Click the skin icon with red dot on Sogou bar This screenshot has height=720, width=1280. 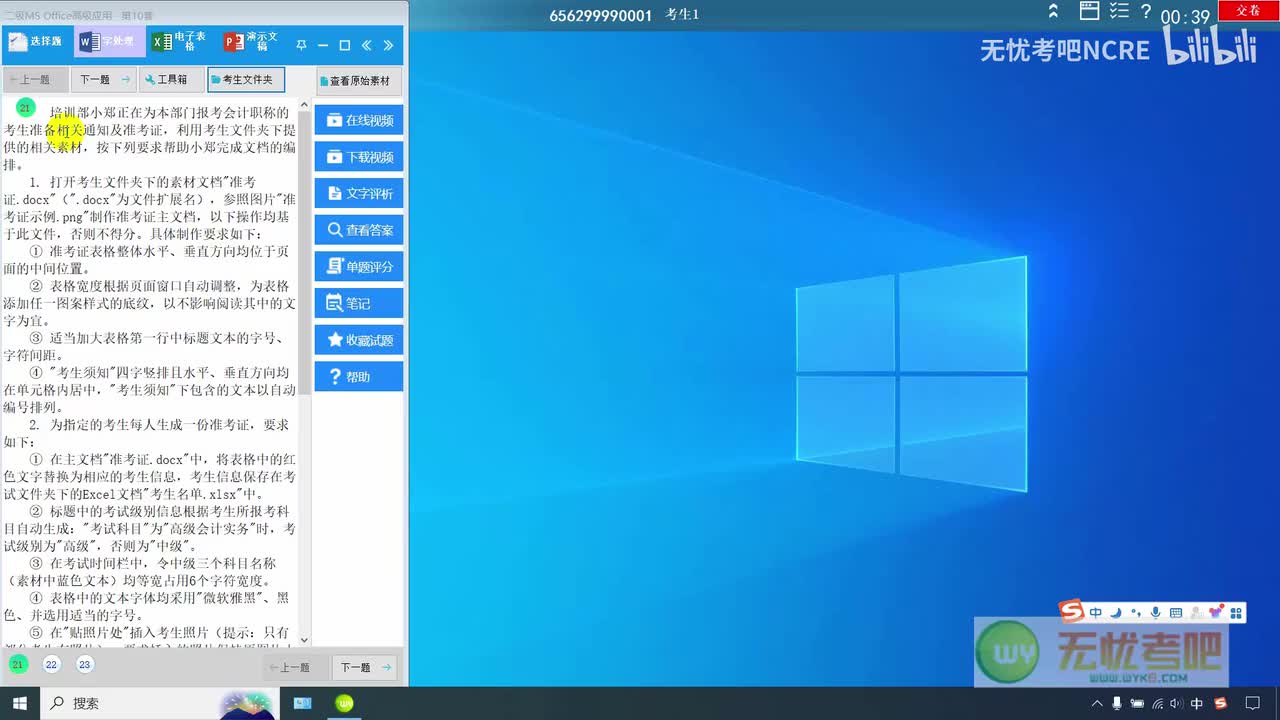[x=1216, y=612]
